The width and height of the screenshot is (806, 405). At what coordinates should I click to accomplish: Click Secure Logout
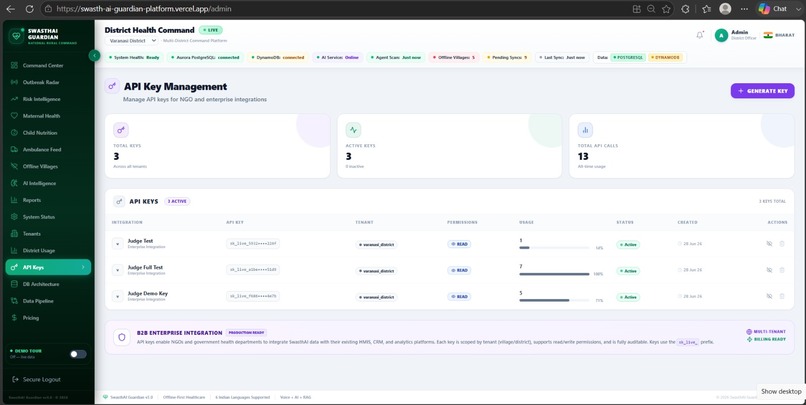coord(36,379)
